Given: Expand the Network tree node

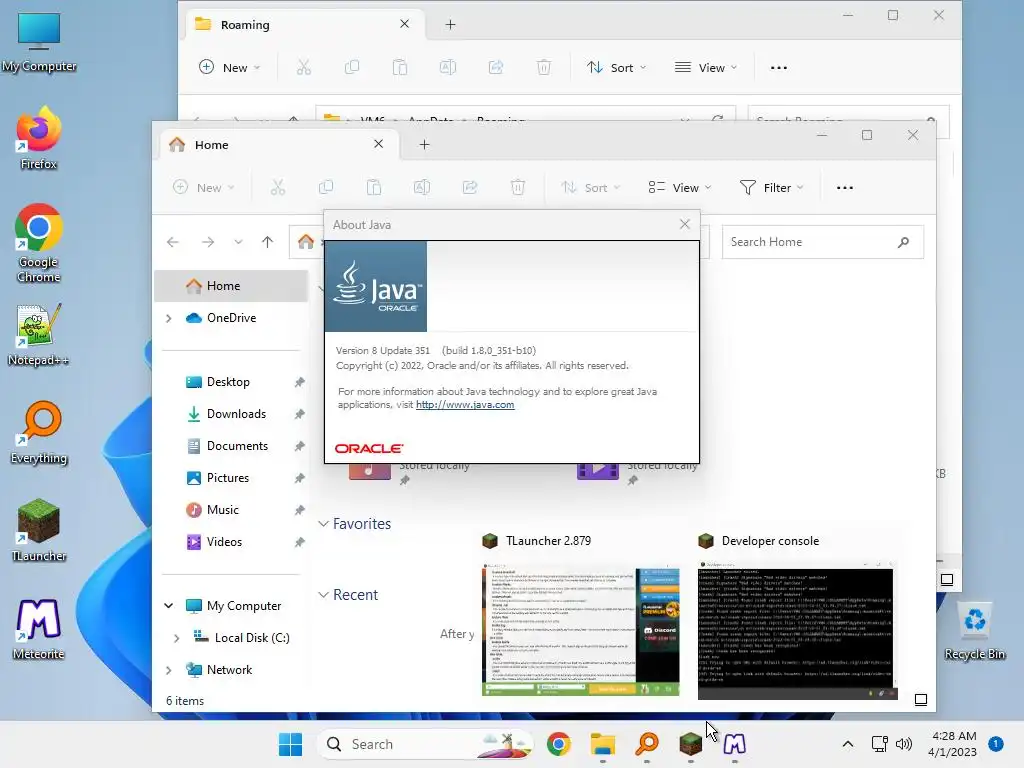Looking at the screenshot, I should click(x=168, y=670).
